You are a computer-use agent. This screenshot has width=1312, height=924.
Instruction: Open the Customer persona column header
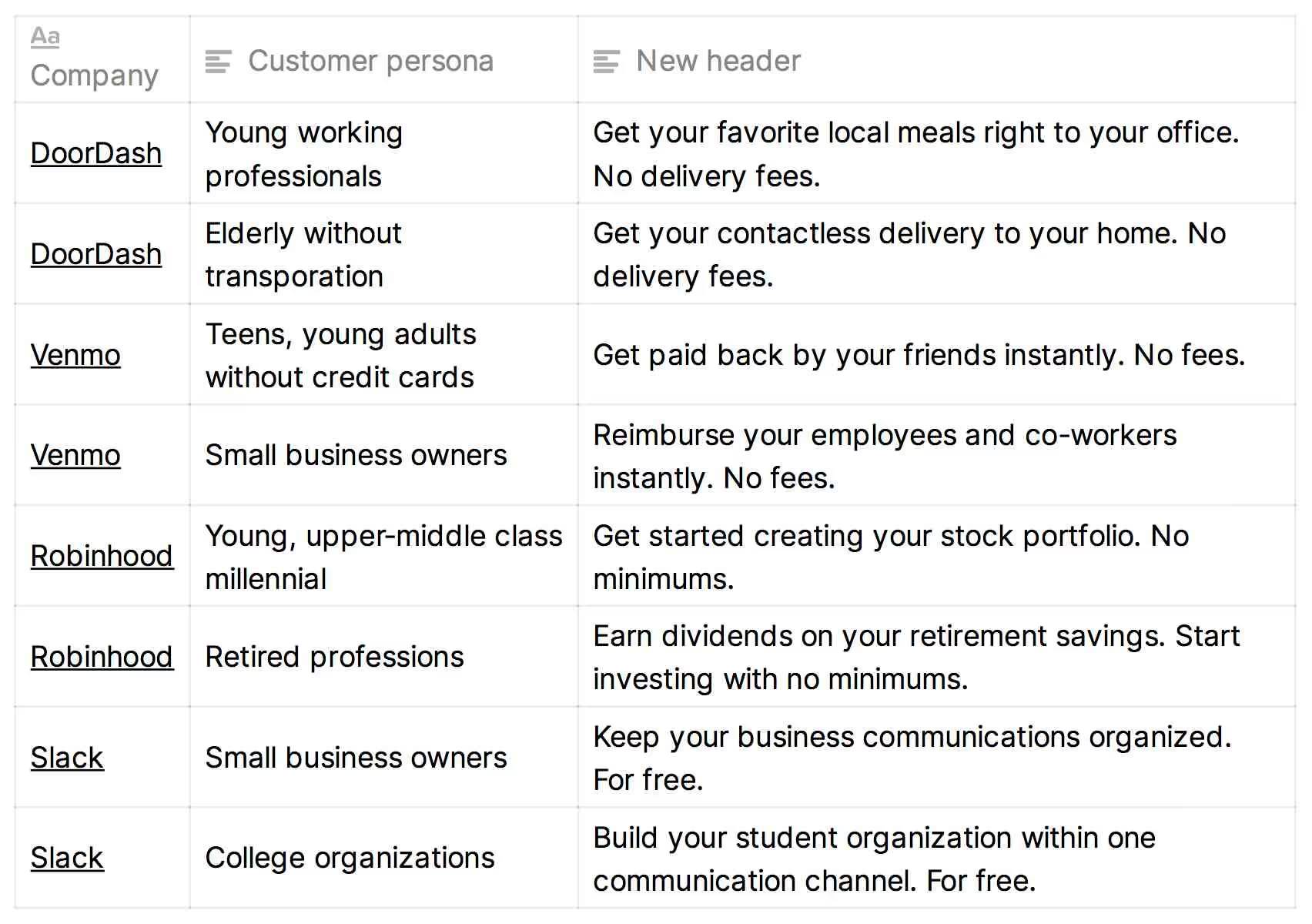(x=370, y=62)
